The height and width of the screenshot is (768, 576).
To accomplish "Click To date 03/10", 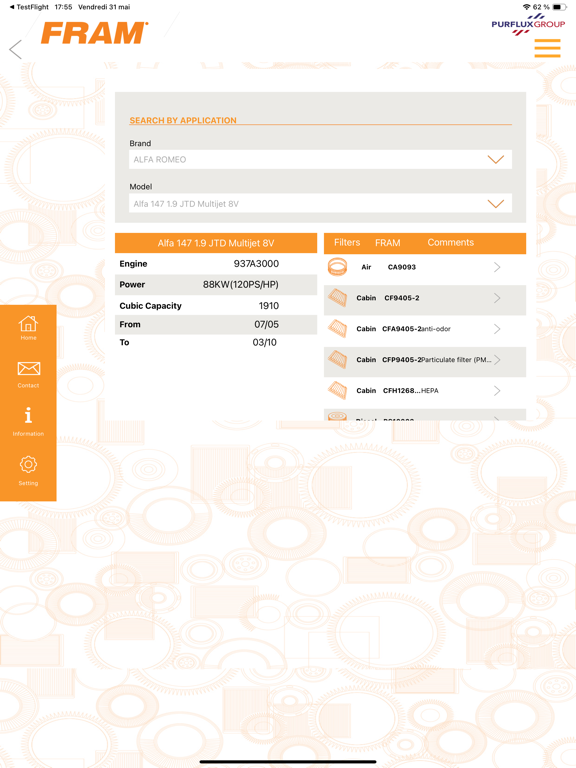I will (264, 342).
